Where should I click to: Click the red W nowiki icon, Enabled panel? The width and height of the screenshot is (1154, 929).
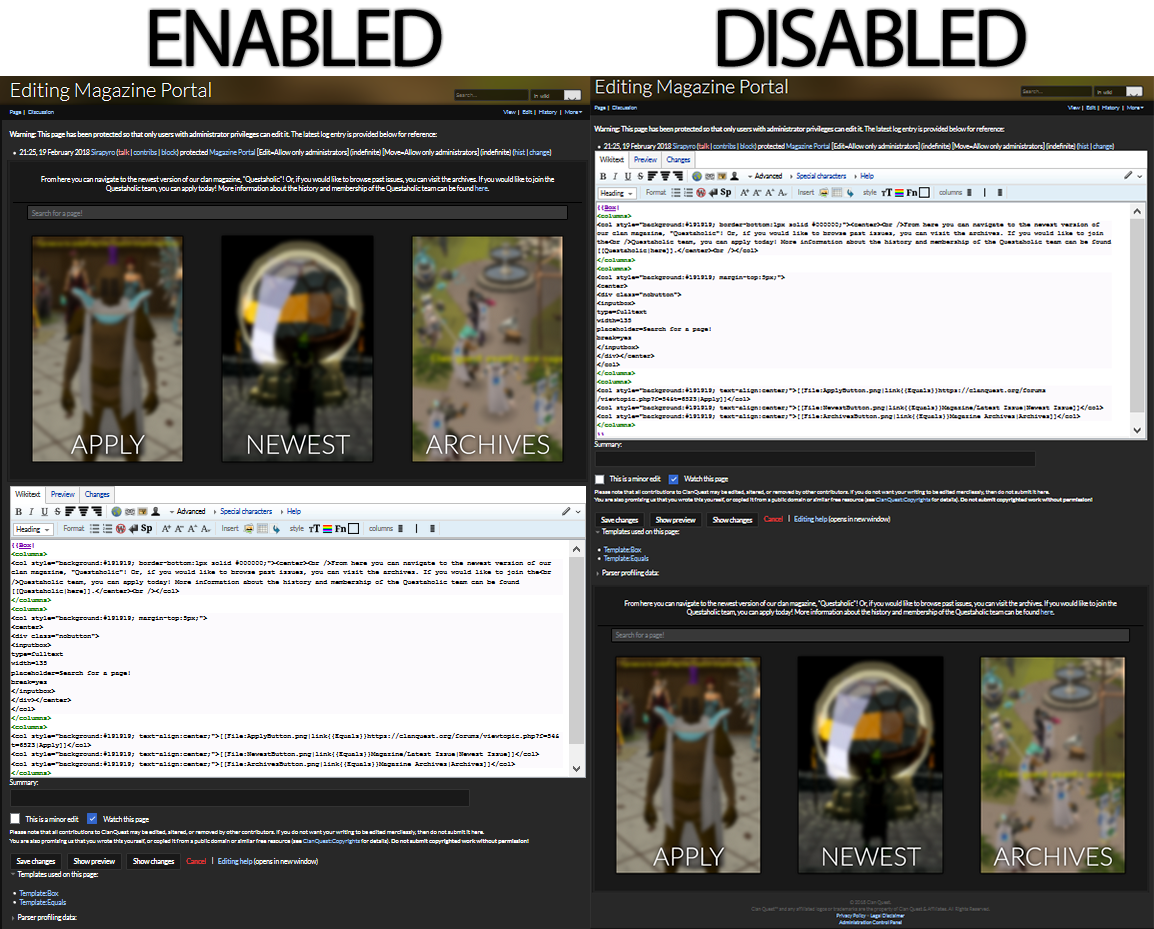tap(121, 529)
